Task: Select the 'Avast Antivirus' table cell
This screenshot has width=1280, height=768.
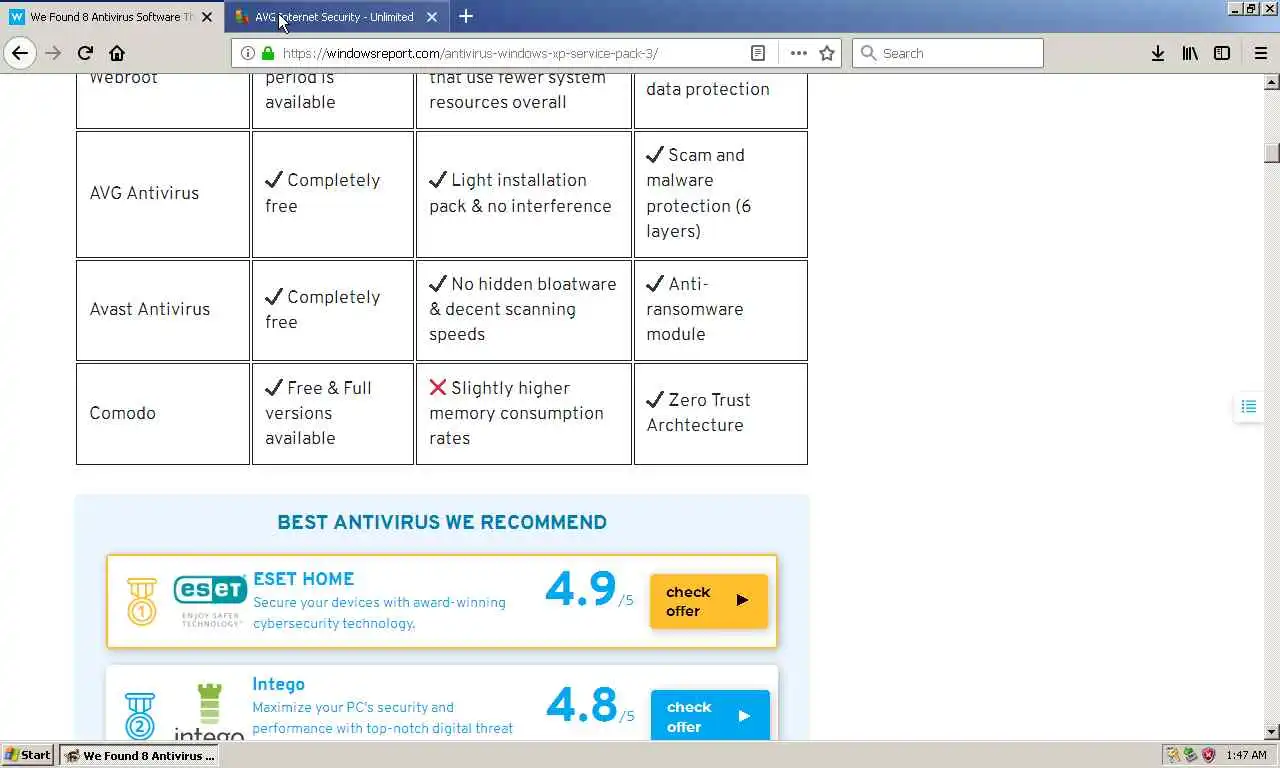Action: click(163, 310)
